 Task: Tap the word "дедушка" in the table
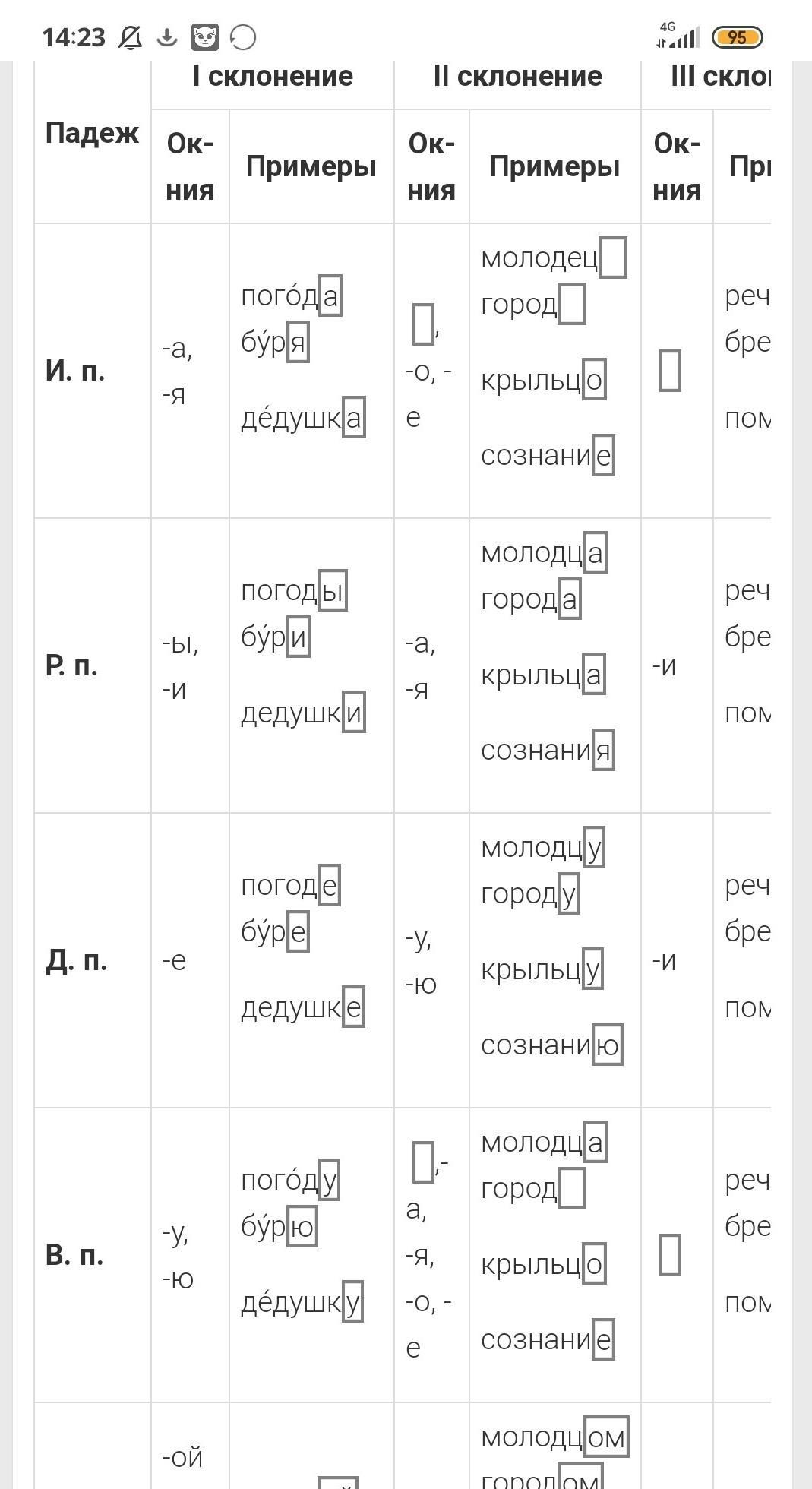(x=302, y=418)
